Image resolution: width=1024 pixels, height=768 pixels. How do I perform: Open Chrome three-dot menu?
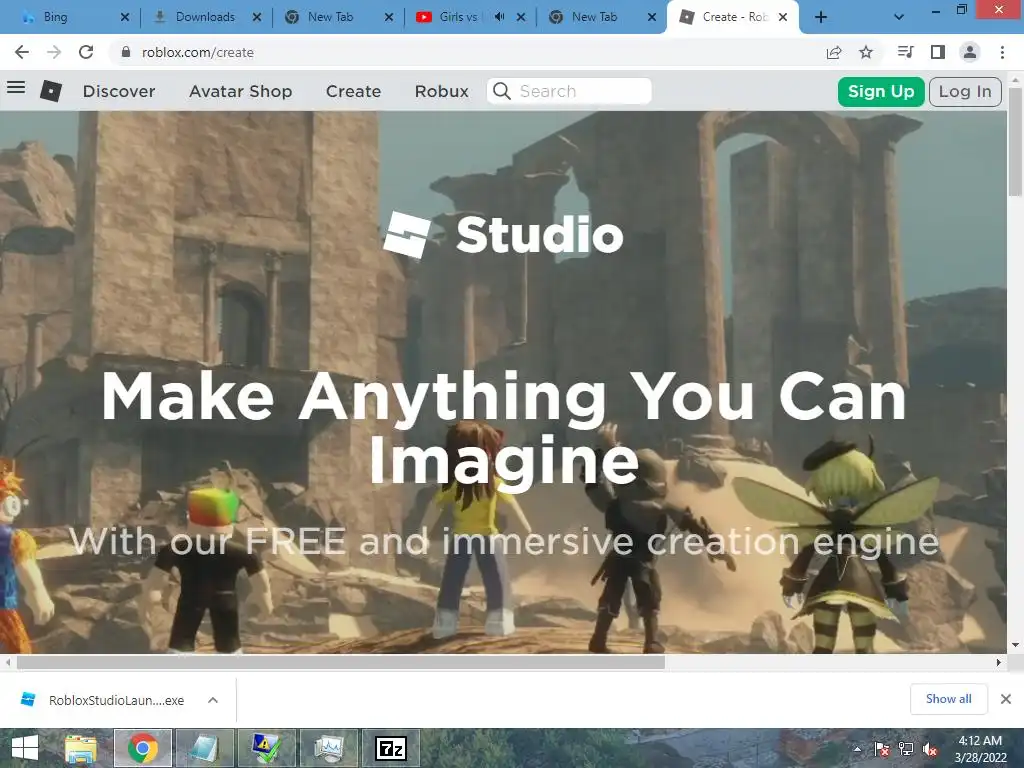[1002, 52]
